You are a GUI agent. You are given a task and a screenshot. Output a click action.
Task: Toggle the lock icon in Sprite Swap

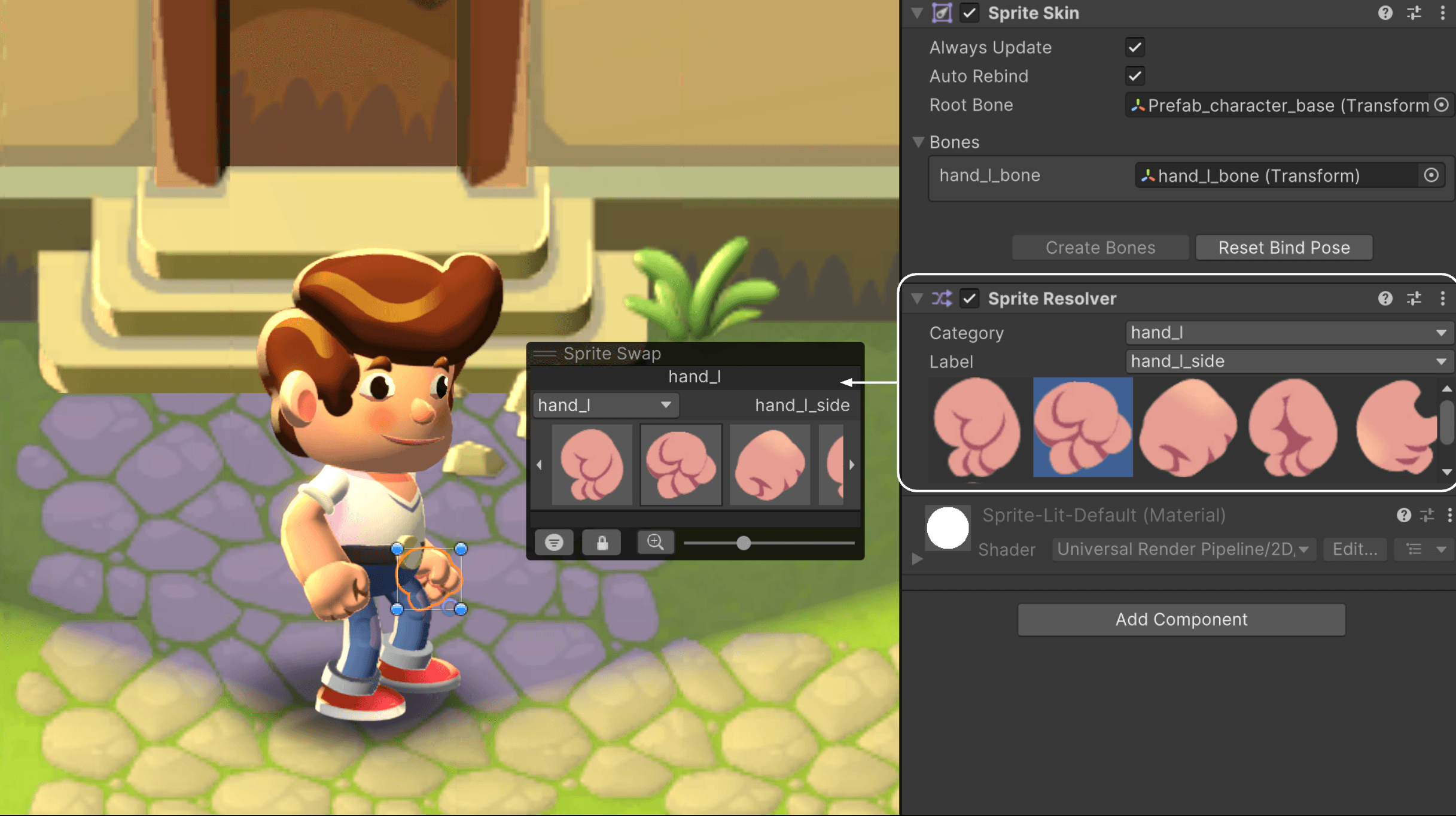602,542
